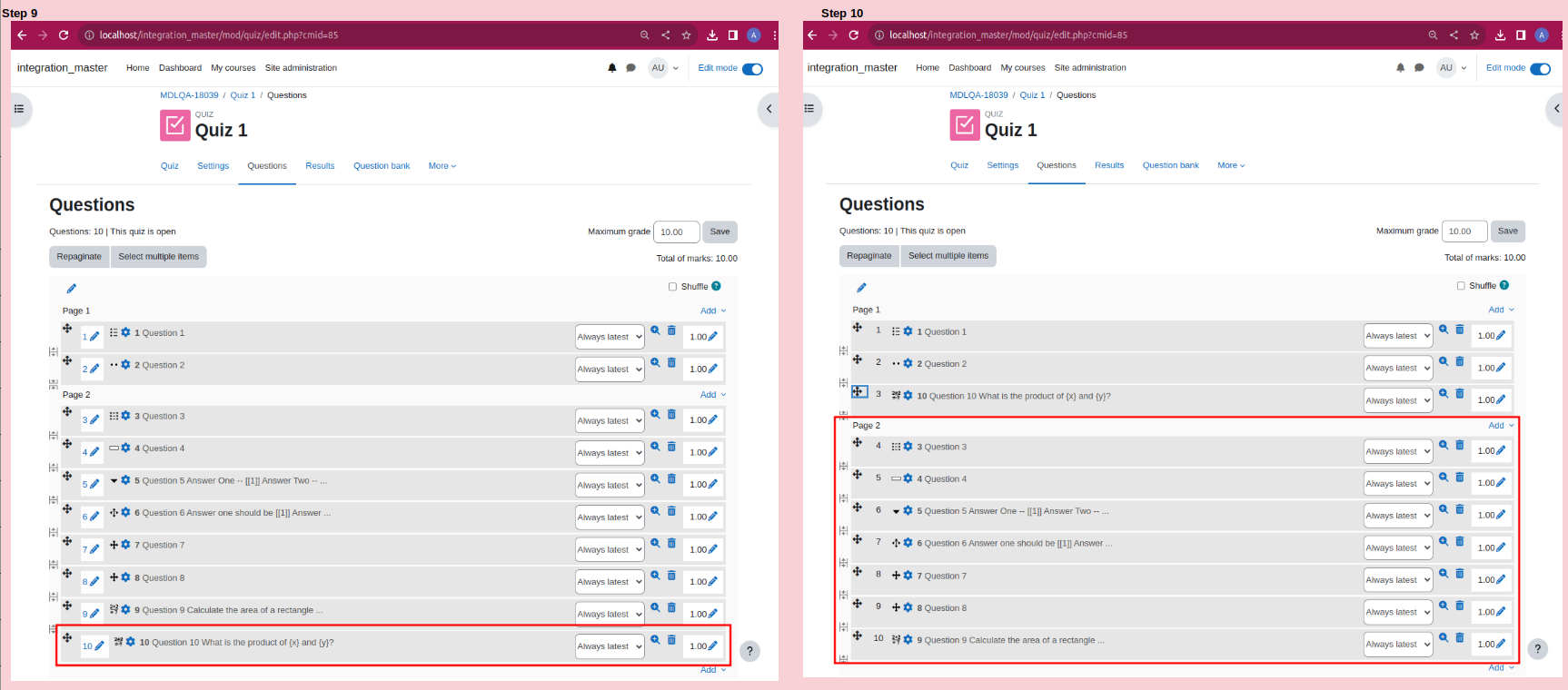Switch to Results tab in Step 9
This screenshot has height=690, width=1568.
click(x=320, y=166)
